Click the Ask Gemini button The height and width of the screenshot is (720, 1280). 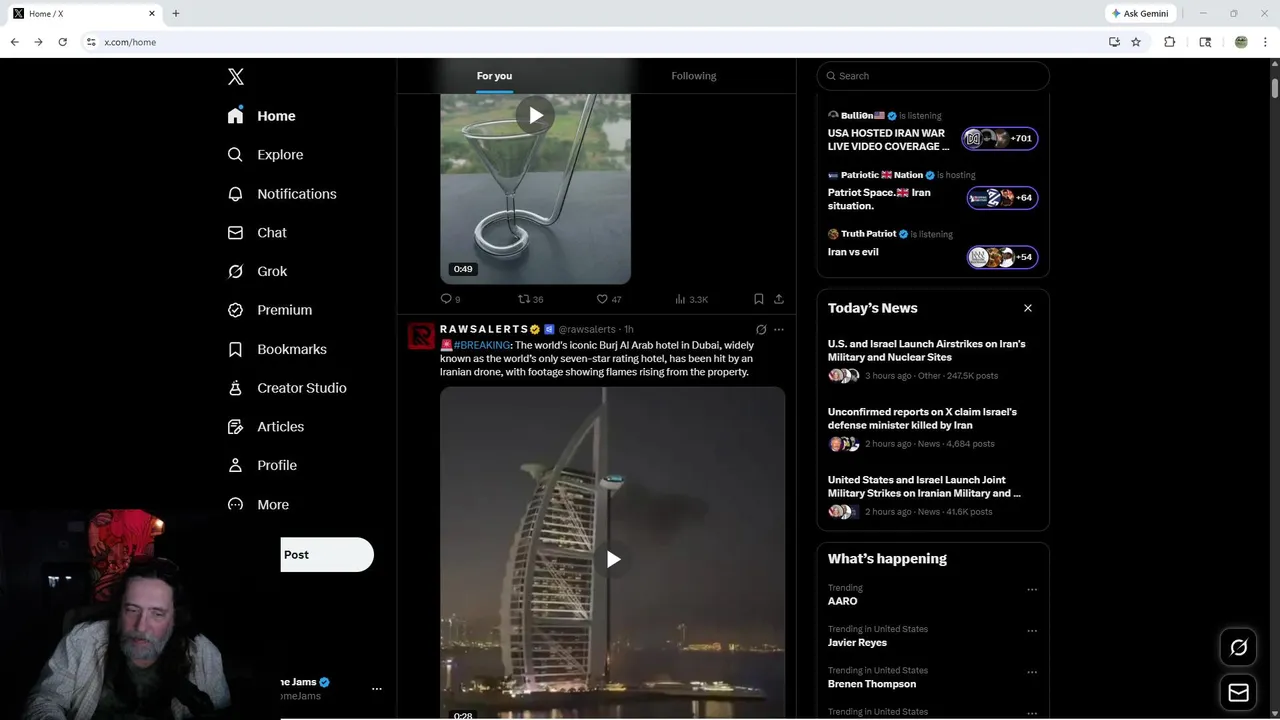(1139, 14)
